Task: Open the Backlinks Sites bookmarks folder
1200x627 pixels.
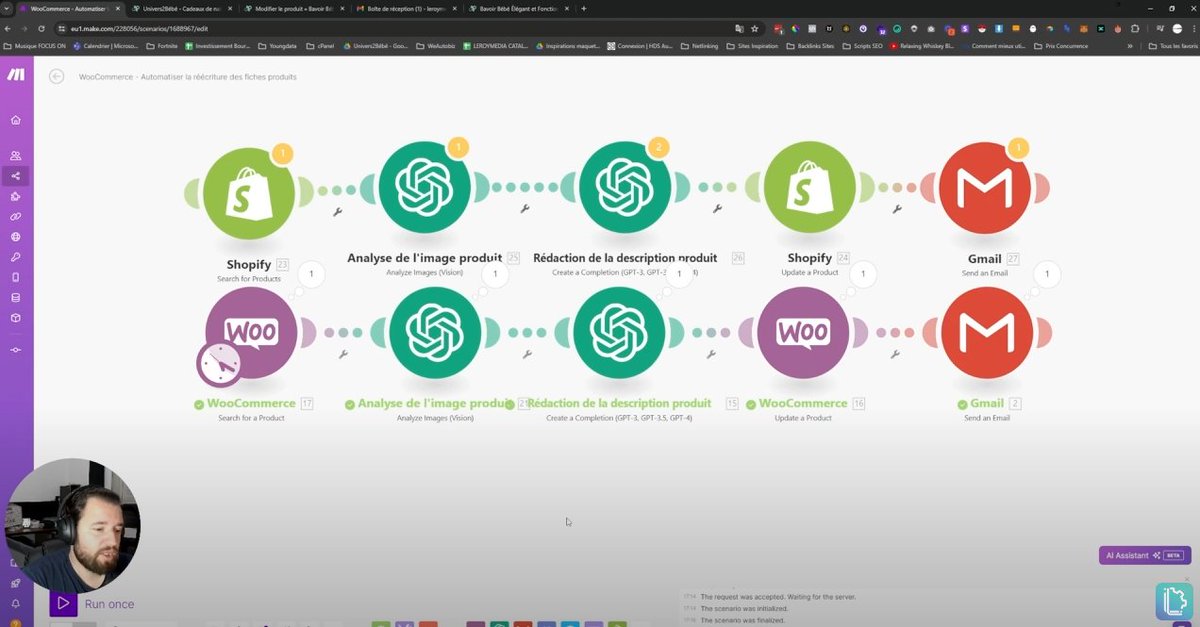Action: (x=810, y=46)
